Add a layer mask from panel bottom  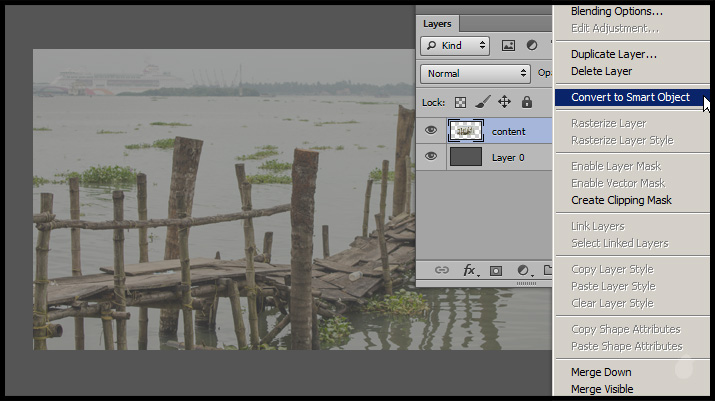click(x=496, y=270)
